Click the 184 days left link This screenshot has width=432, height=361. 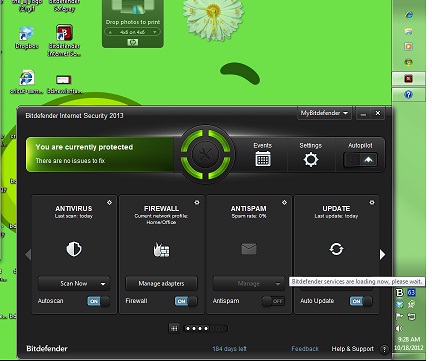coord(230,349)
